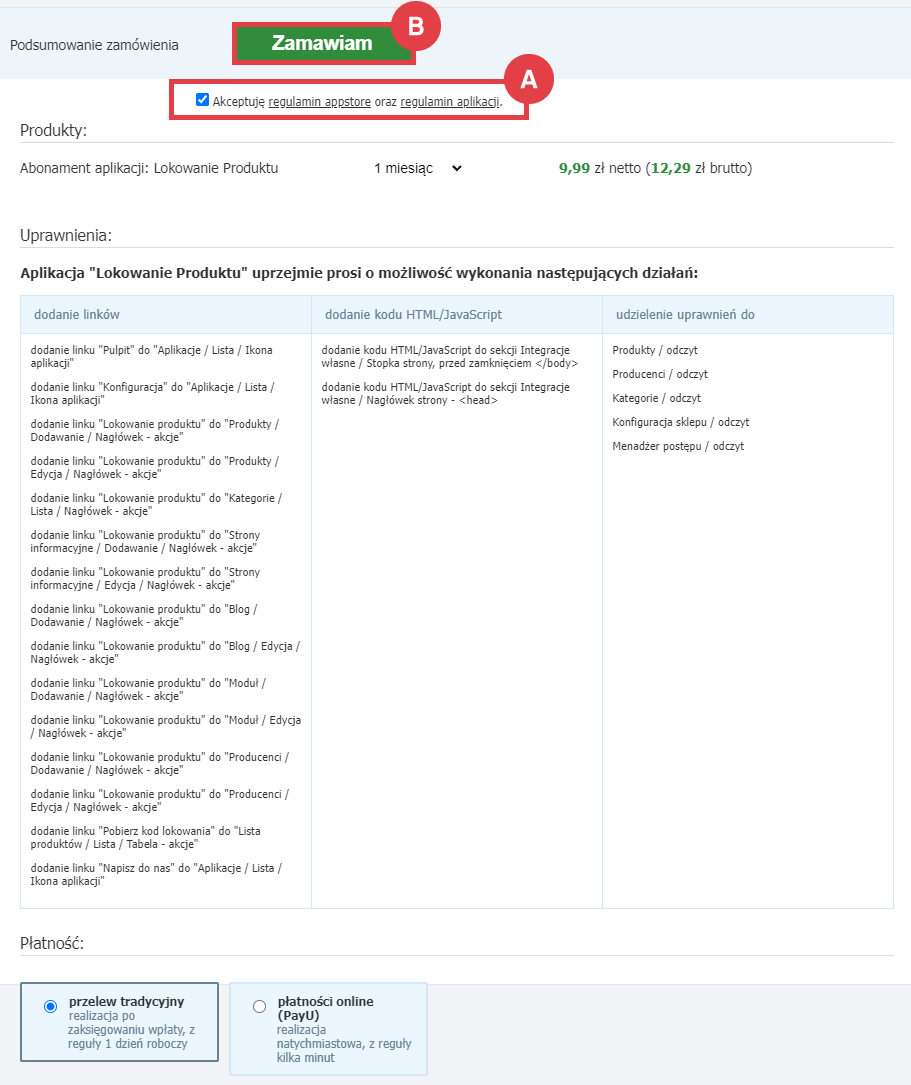911x1085 pixels.
Task: Click the red circle badge labeled B
Action: 416,27
